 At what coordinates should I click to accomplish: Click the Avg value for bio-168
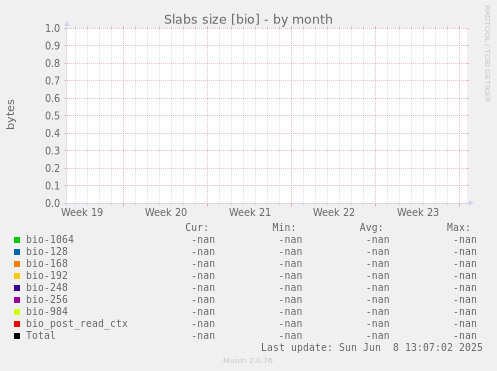[x=378, y=264]
